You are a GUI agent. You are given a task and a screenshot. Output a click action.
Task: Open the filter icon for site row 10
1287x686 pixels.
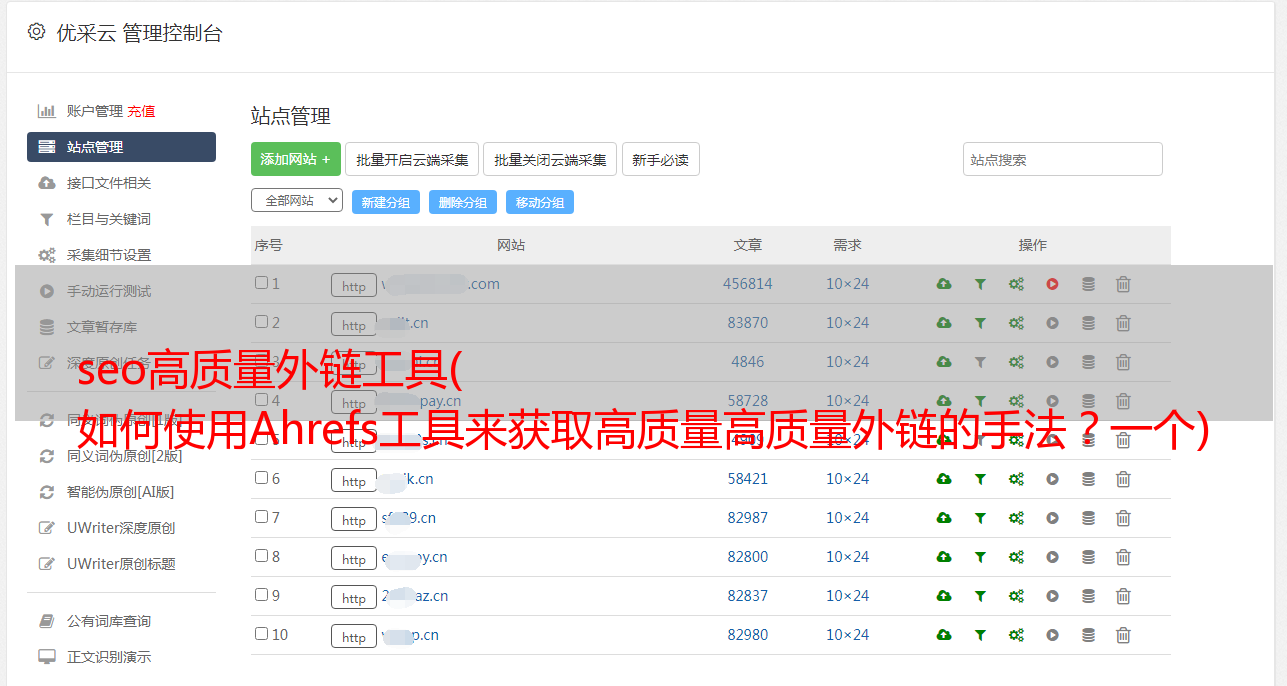(980, 635)
